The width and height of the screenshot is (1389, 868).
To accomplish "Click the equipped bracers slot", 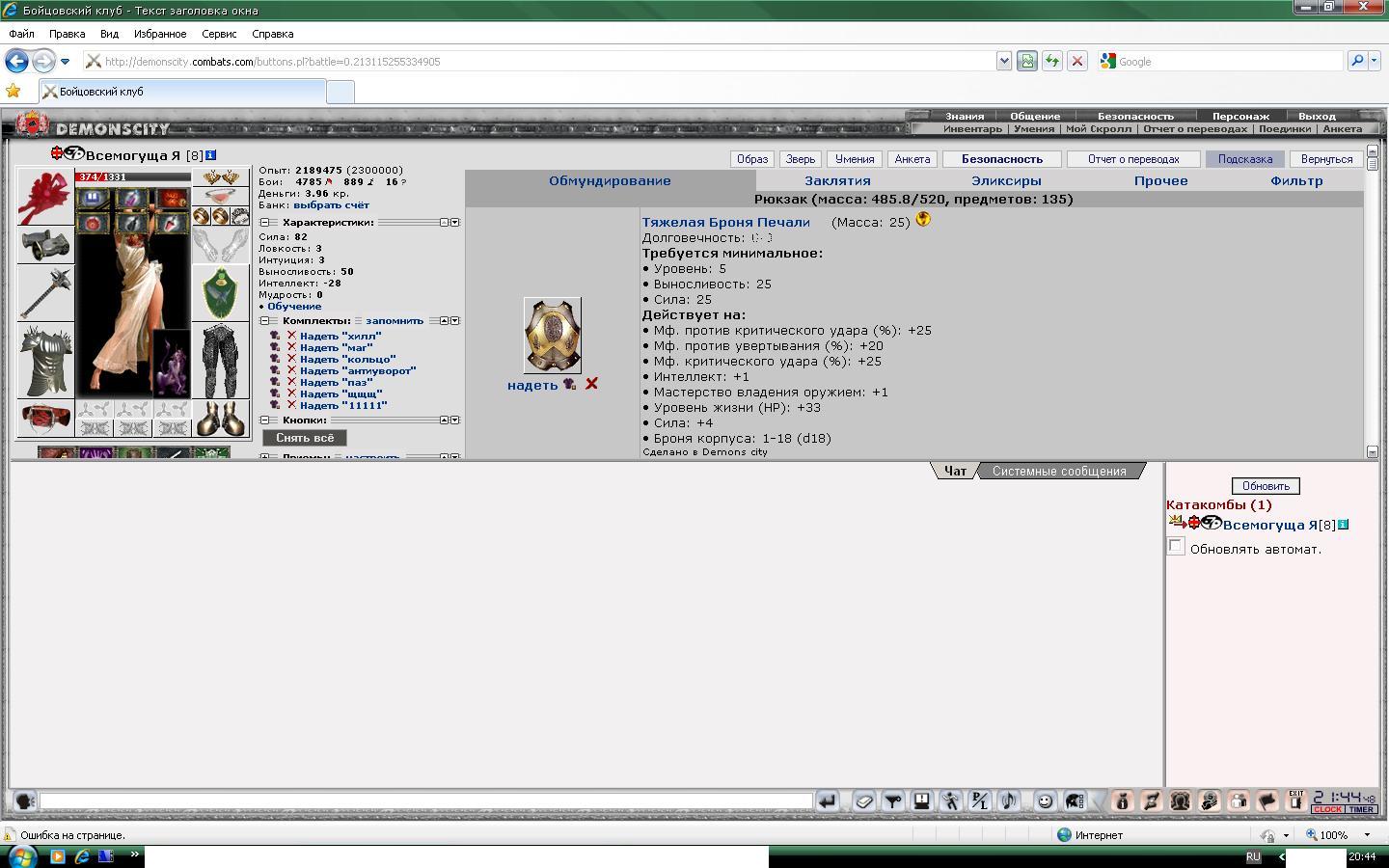I will click(45, 245).
